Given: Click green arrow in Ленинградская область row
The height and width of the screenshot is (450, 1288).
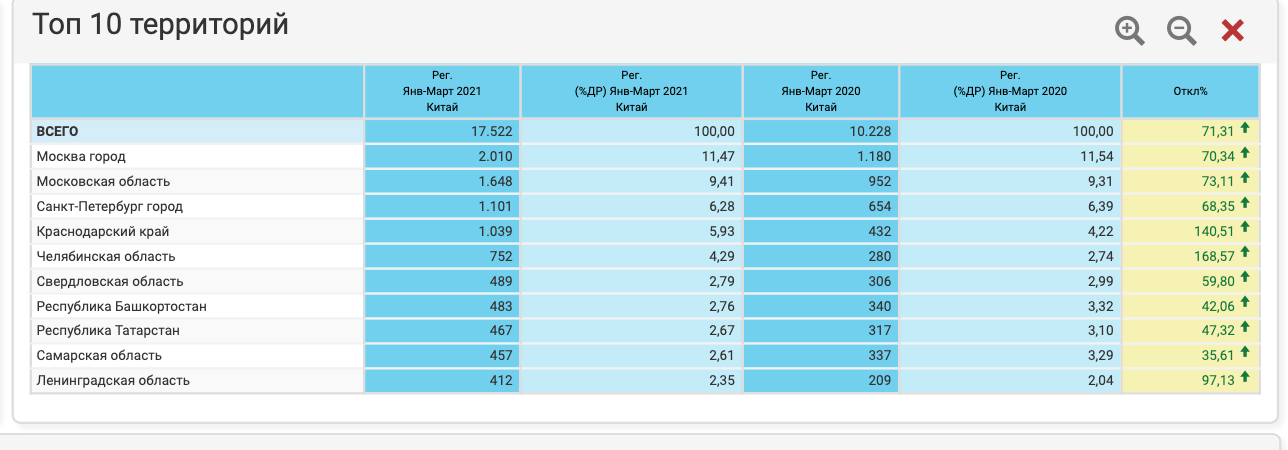Looking at the screenshot, I should click(x=1245, y=377).
